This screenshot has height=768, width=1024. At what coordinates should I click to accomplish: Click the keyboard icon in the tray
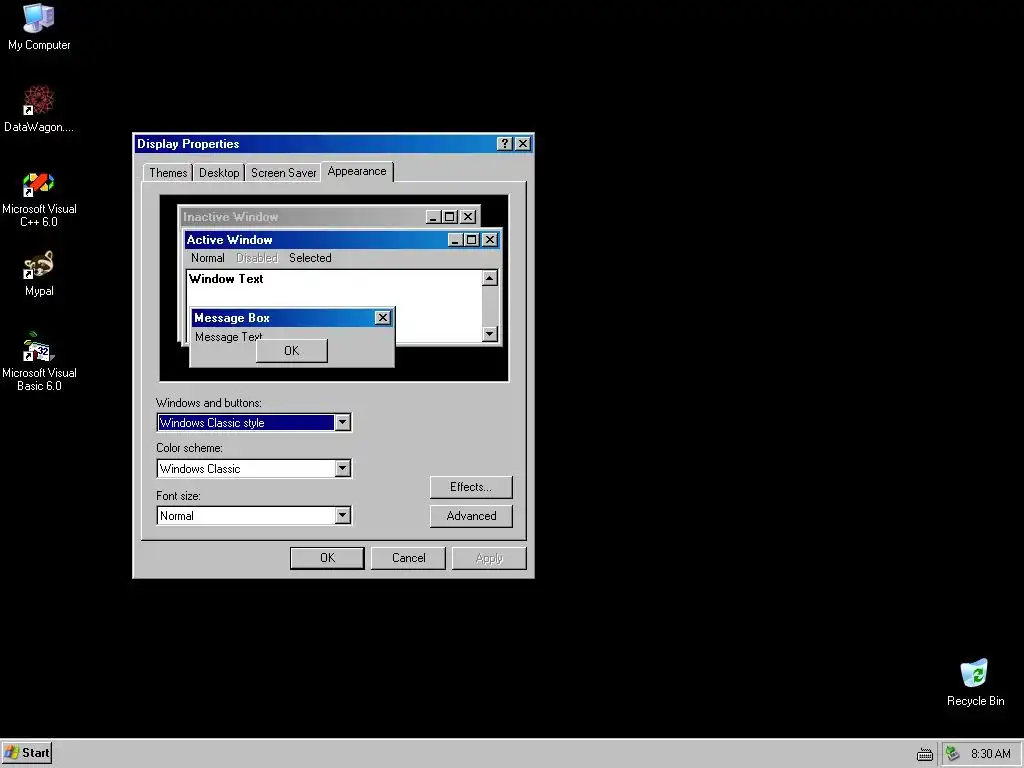pyautogui.click(x=924, y=754)
